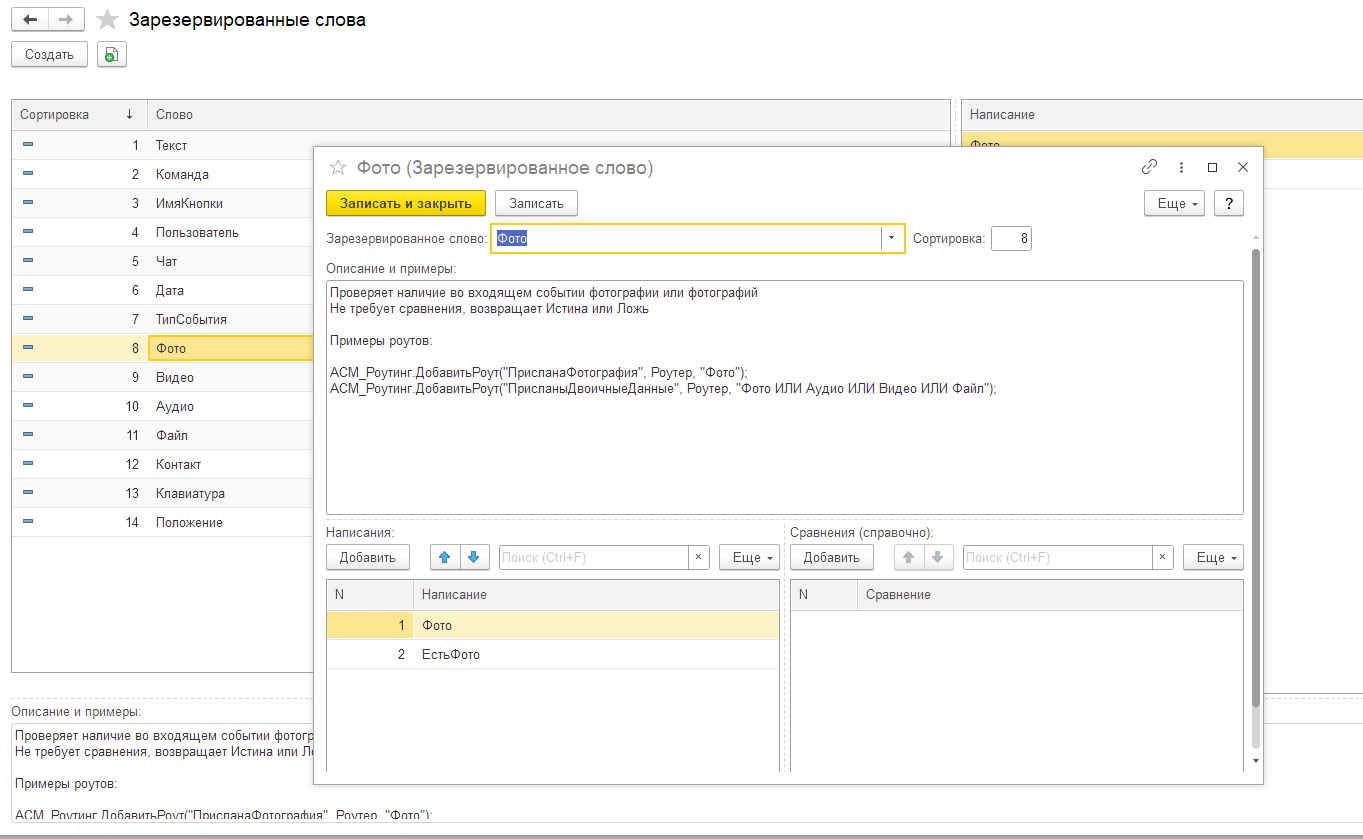Click the back navigation arrow
This screenshot has width=1363, height=839.
[x=31, y=20]
